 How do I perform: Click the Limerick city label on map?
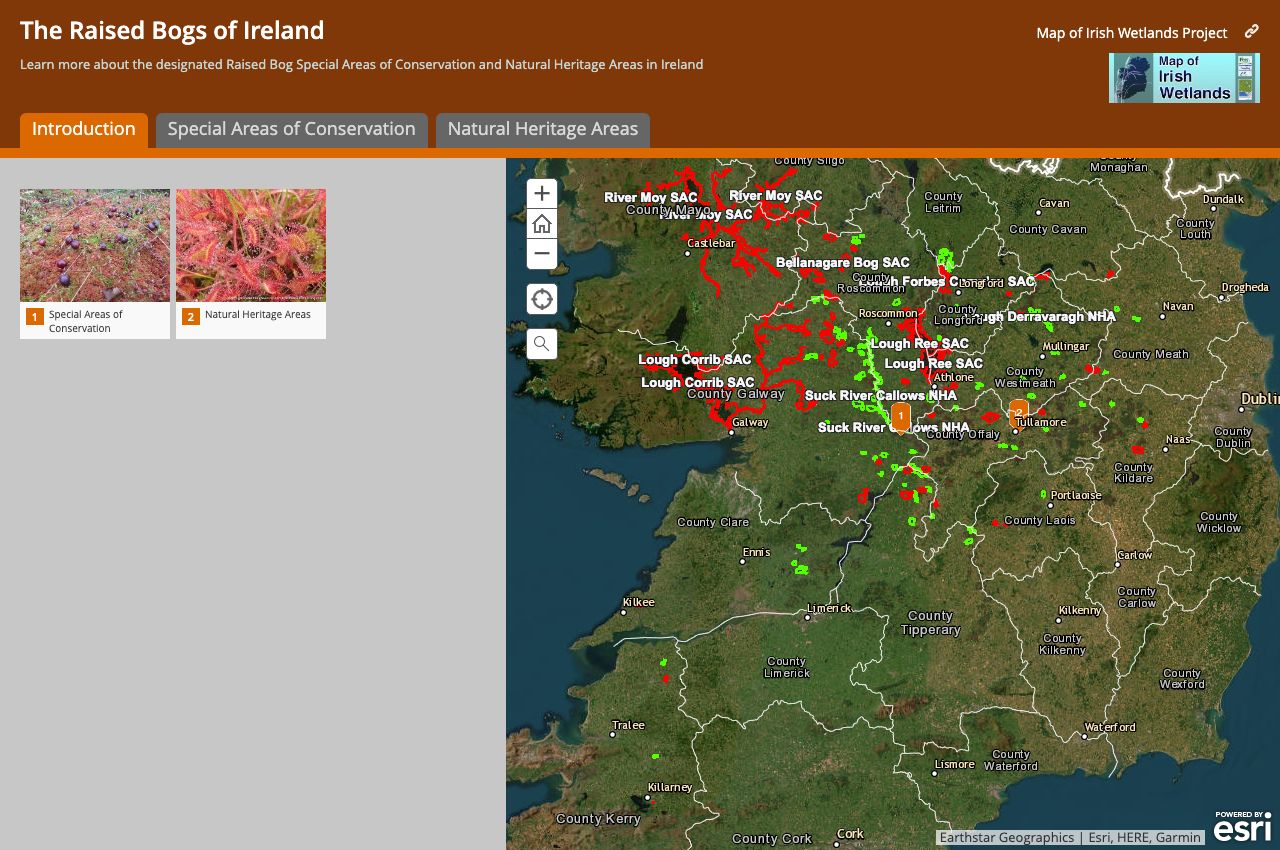(829, 608)
